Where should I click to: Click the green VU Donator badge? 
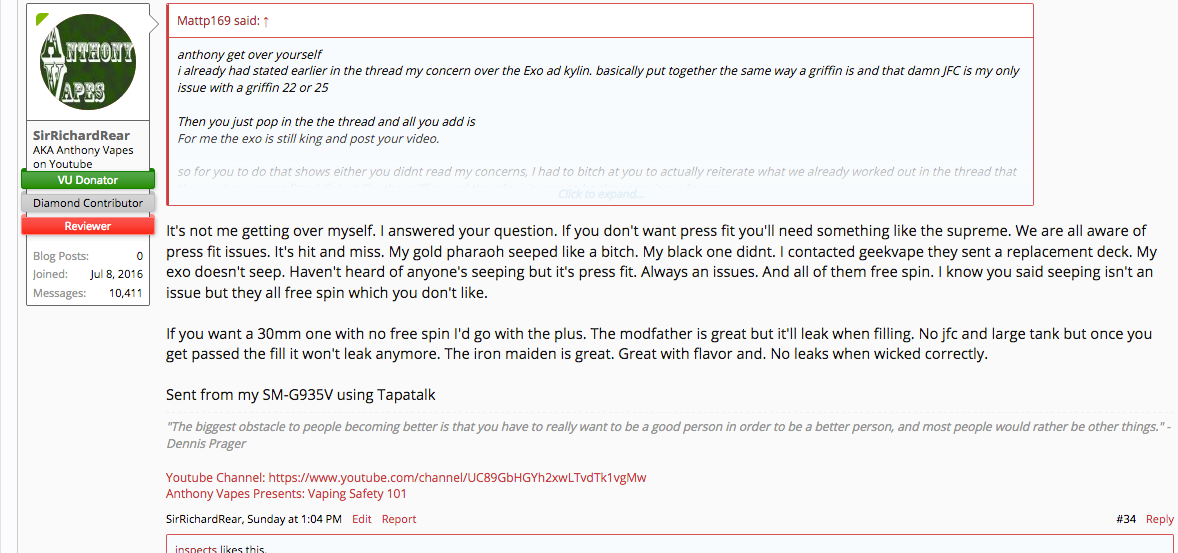coord(90,180)
